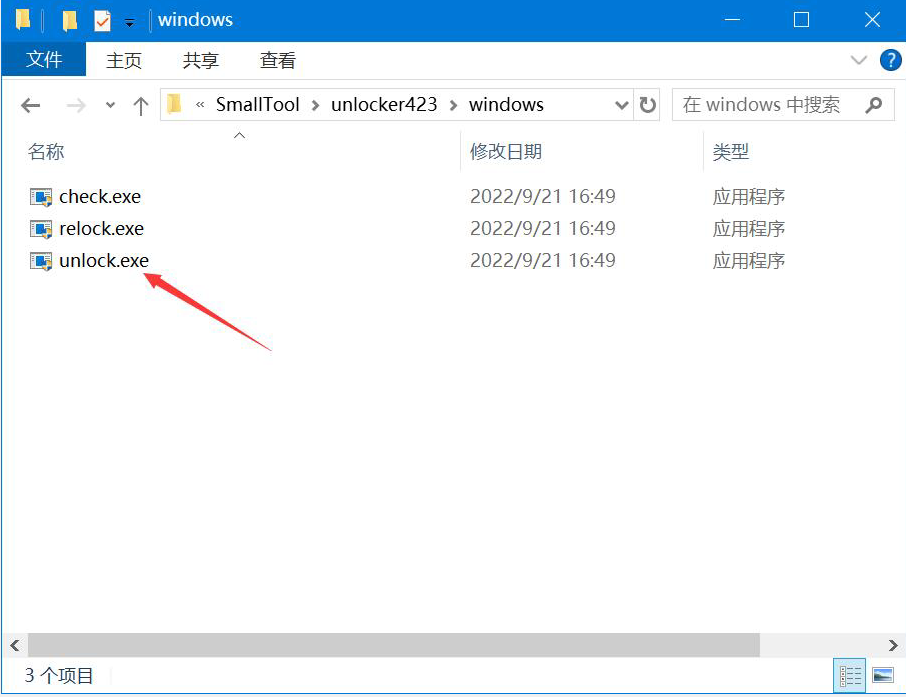Click the windows breadcrumb segment
906x697 pixels.
click(x=506, y=105)
